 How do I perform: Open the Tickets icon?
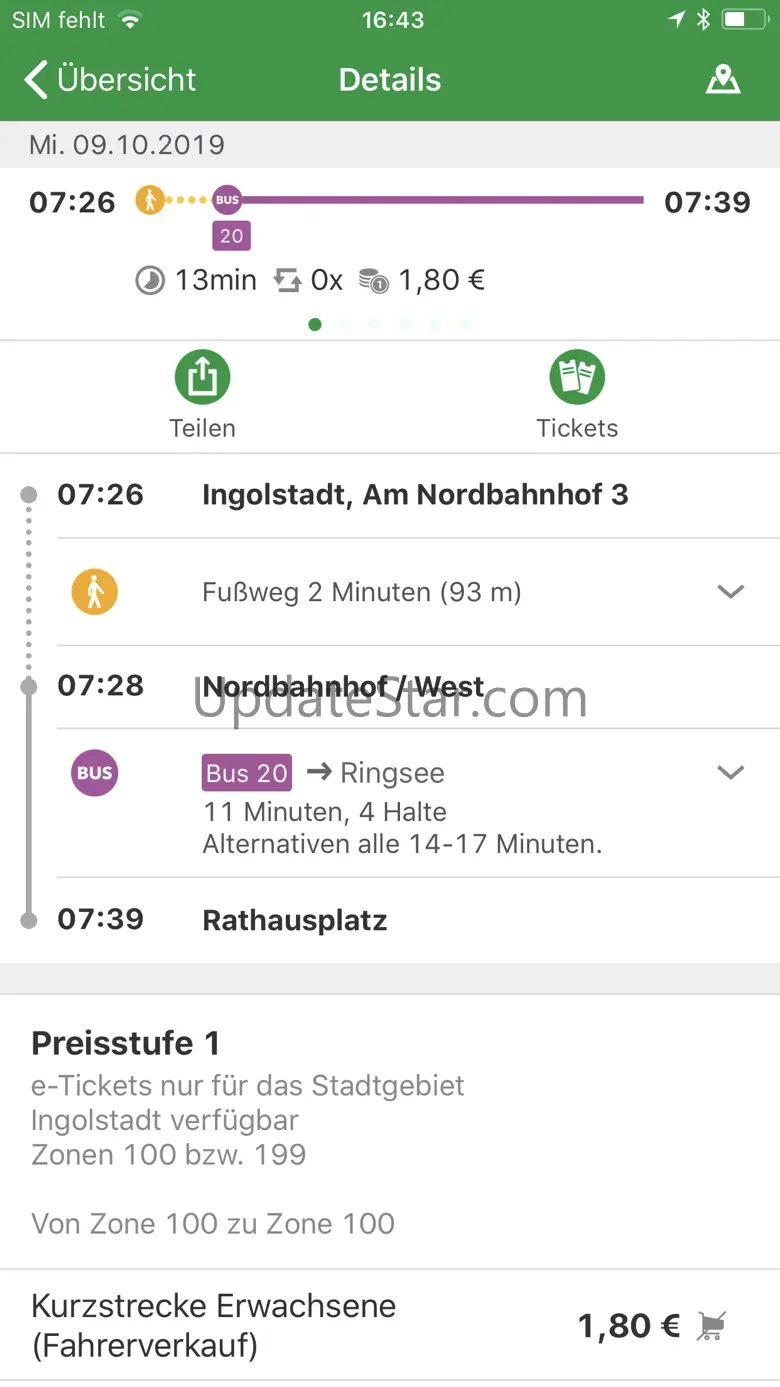(577, 378)
